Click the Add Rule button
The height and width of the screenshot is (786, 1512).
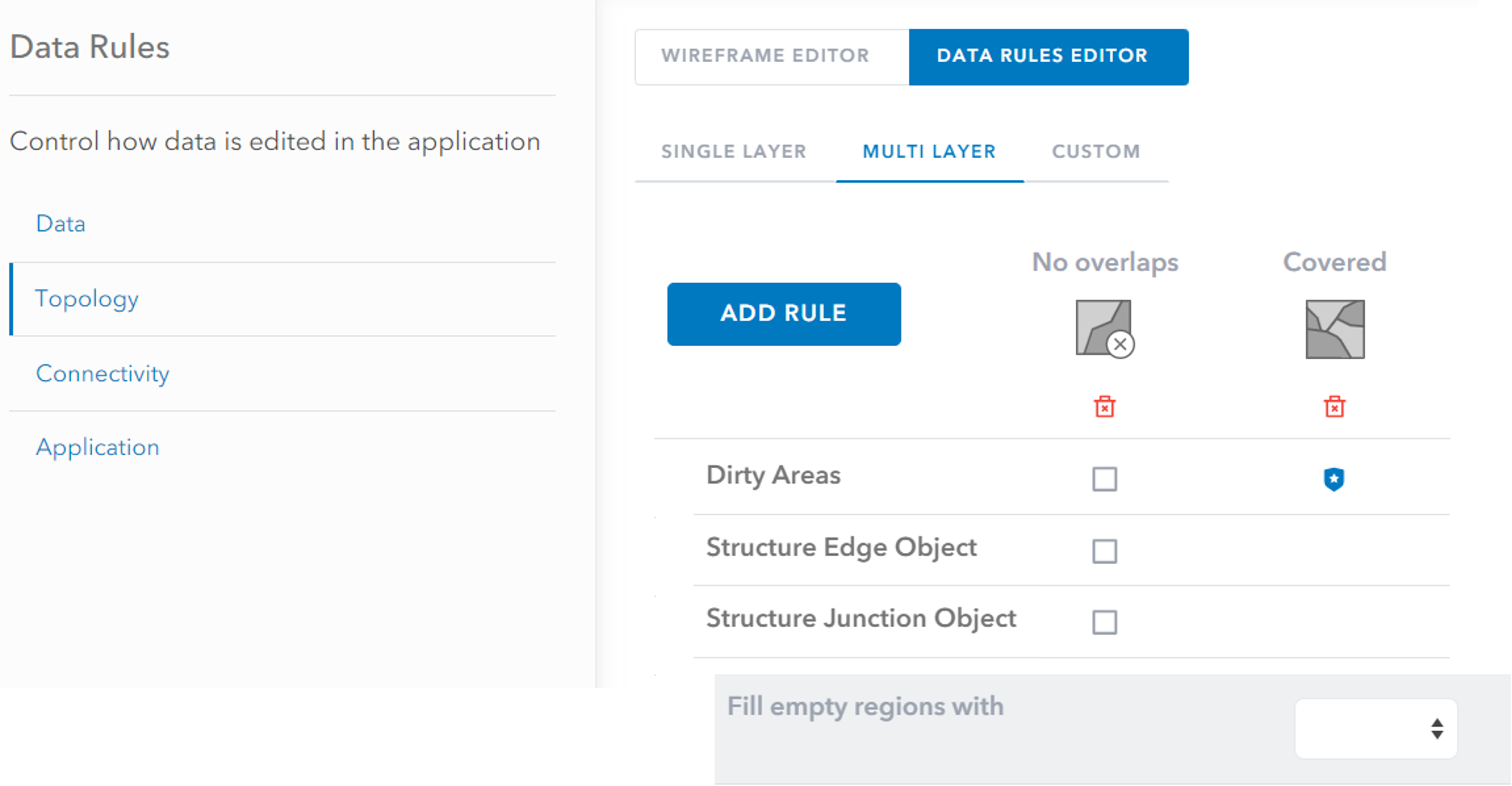pyautogui.click(x=784, y=314)
